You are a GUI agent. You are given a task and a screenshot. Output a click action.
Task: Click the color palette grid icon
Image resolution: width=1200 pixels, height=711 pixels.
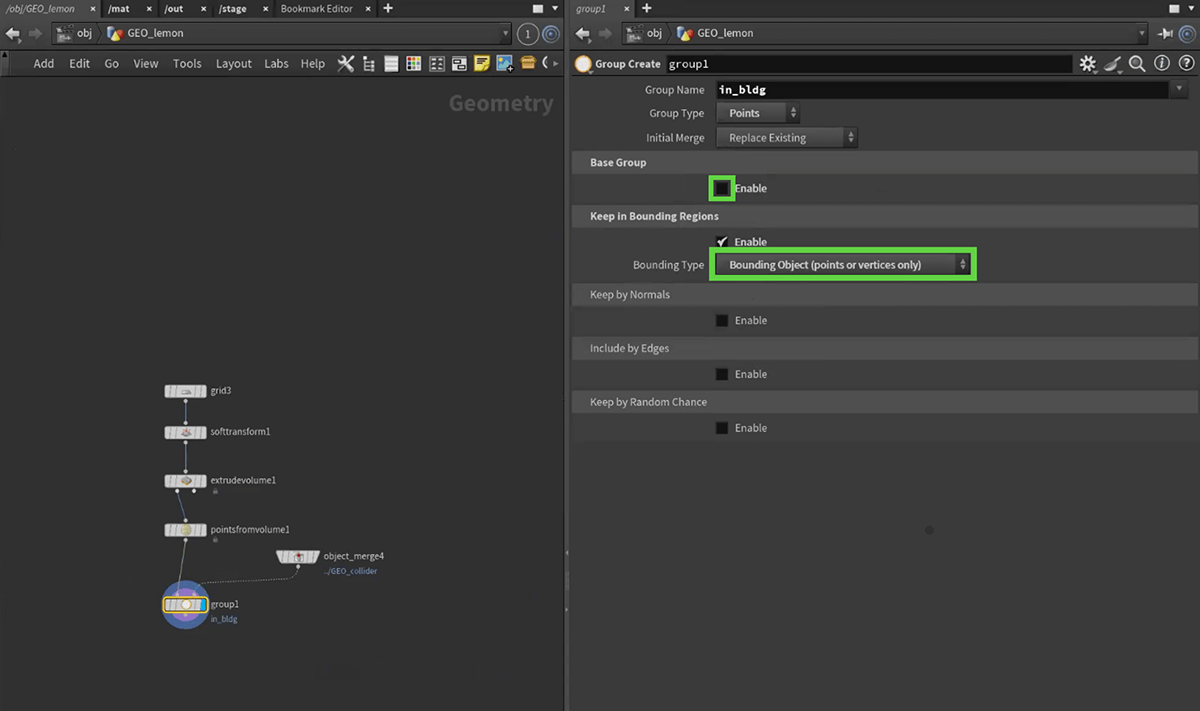pos(413,64)
